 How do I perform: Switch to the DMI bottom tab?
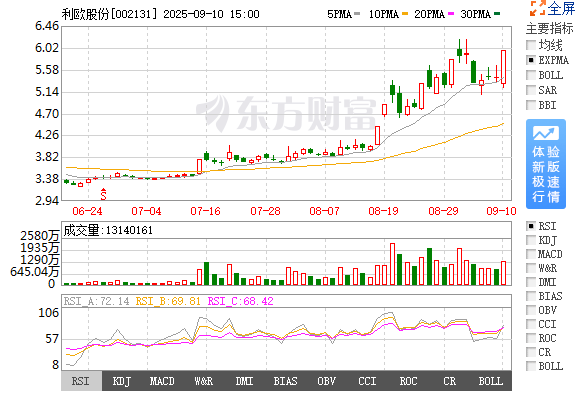tap(245, 381)
